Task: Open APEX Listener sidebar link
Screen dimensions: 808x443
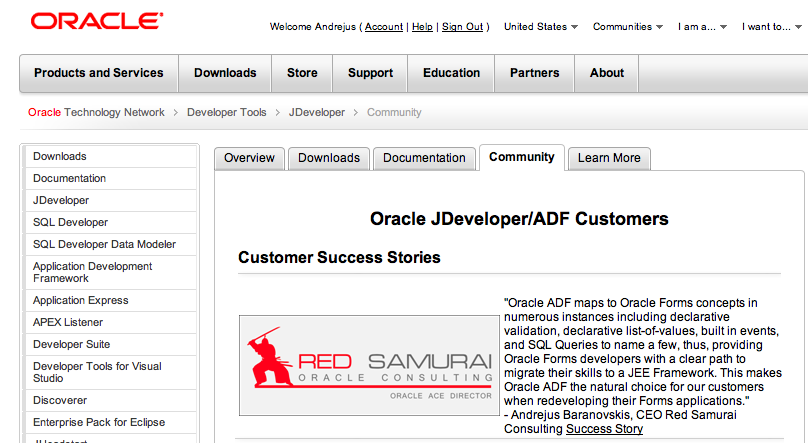Action: pyautogui.click(x=110, y=322)
